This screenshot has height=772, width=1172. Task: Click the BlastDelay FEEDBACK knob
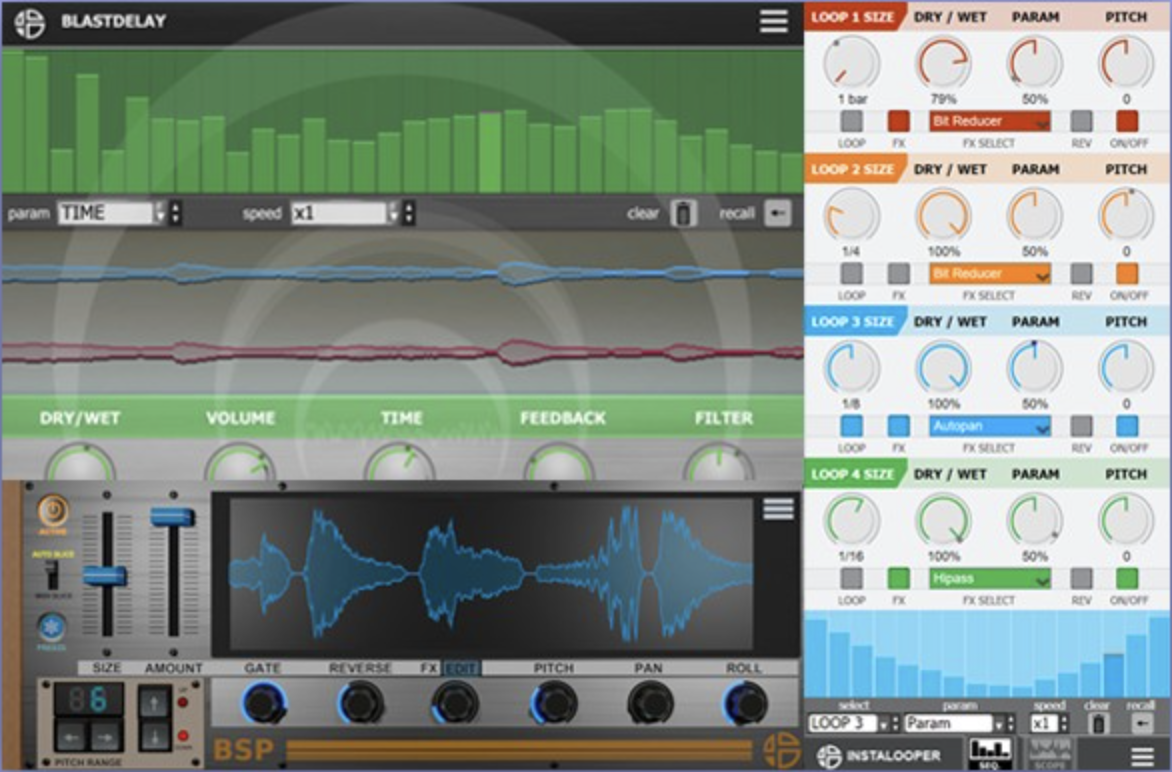(559, 463)
